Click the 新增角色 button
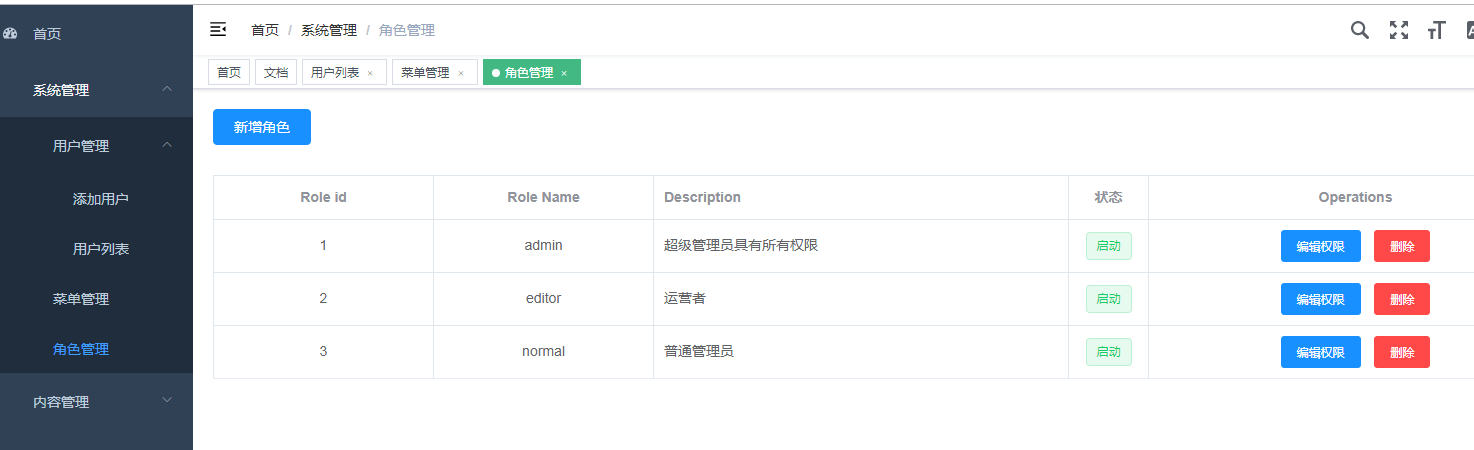1474x450 pixels. tap(262, 127)
